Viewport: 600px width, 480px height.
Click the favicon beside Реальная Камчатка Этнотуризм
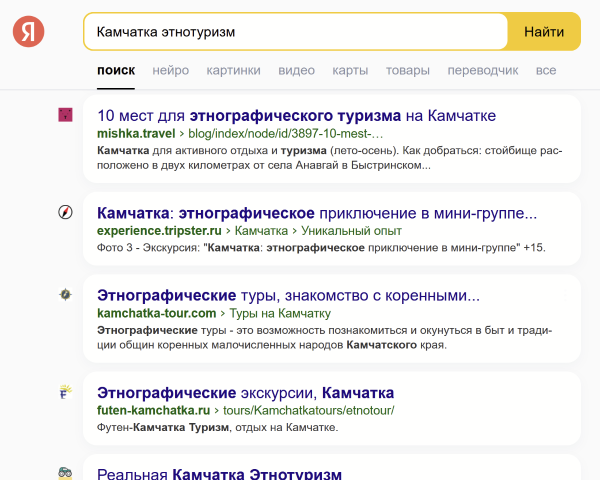tap(65, 472)
